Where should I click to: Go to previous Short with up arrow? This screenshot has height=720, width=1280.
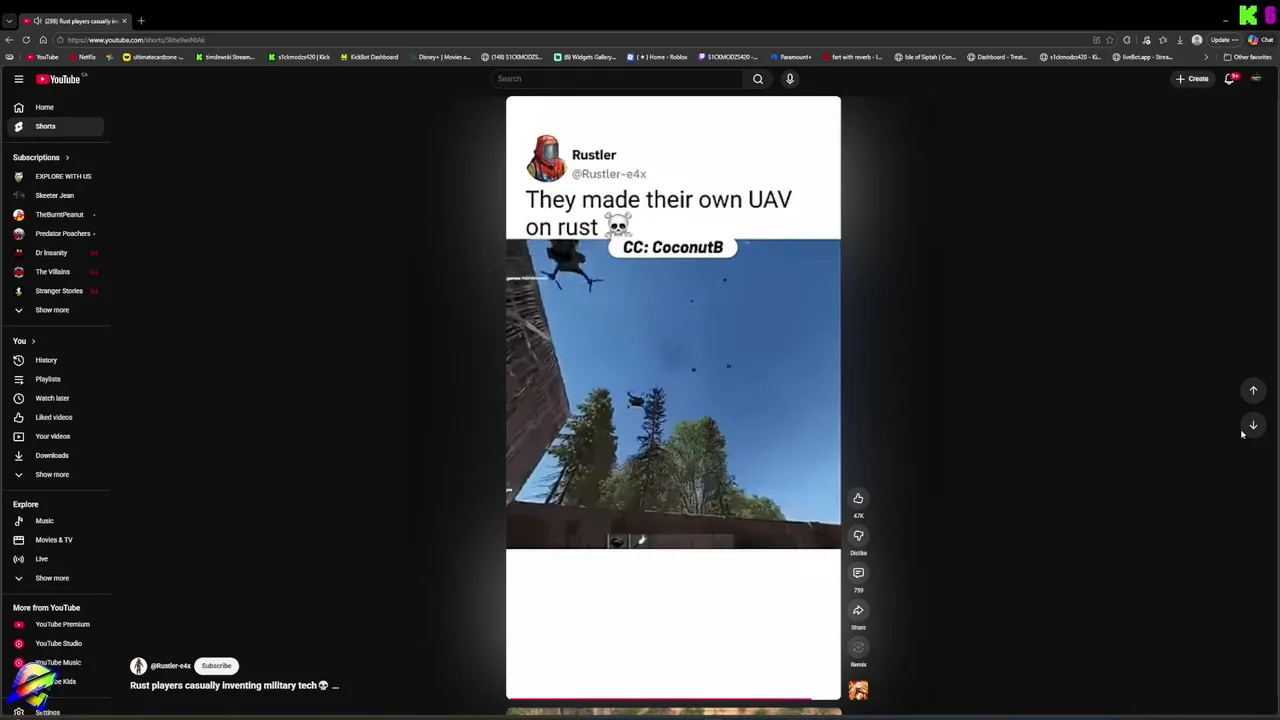1253,390
